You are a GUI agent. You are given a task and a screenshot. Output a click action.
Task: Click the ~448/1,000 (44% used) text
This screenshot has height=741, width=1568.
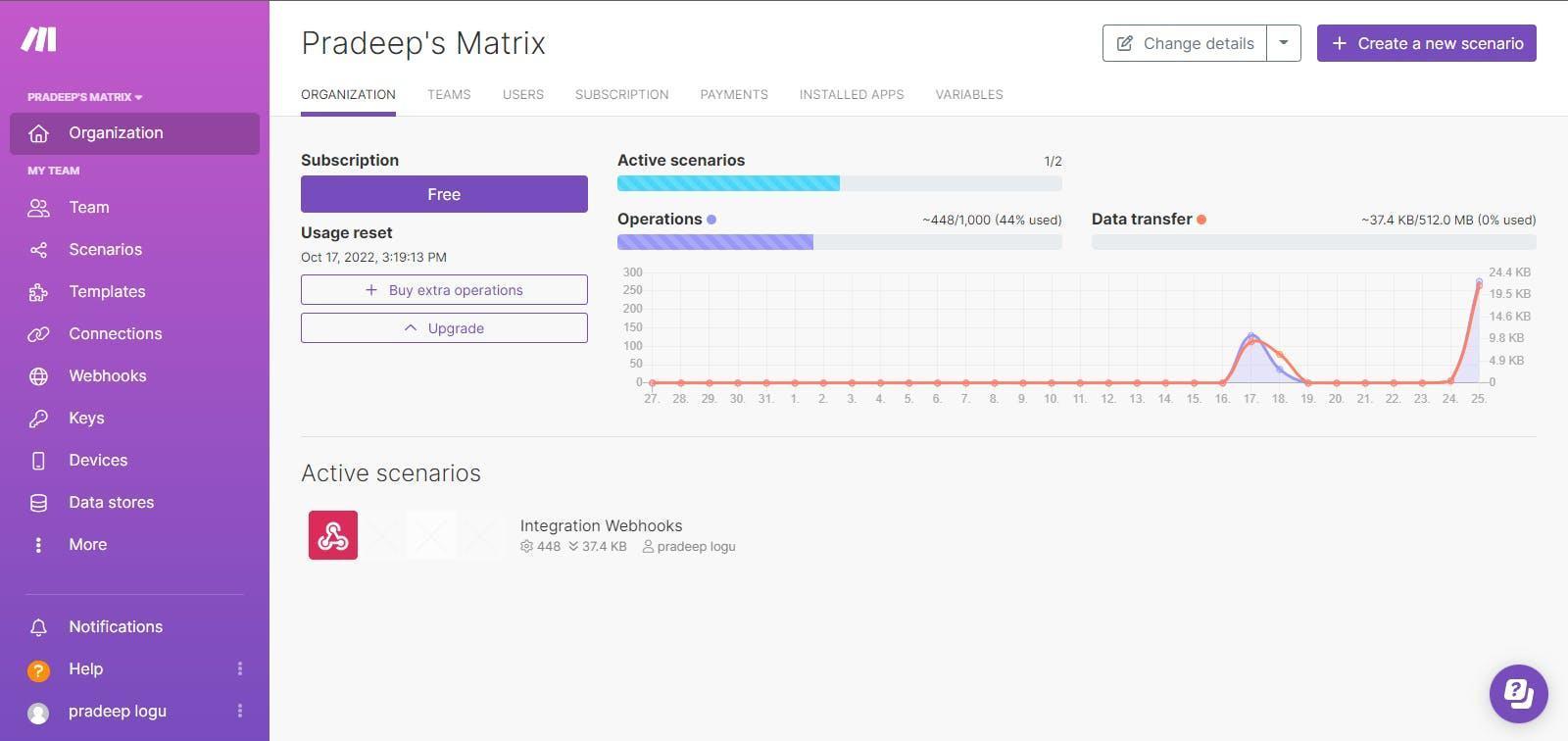[x=992, y=221]
